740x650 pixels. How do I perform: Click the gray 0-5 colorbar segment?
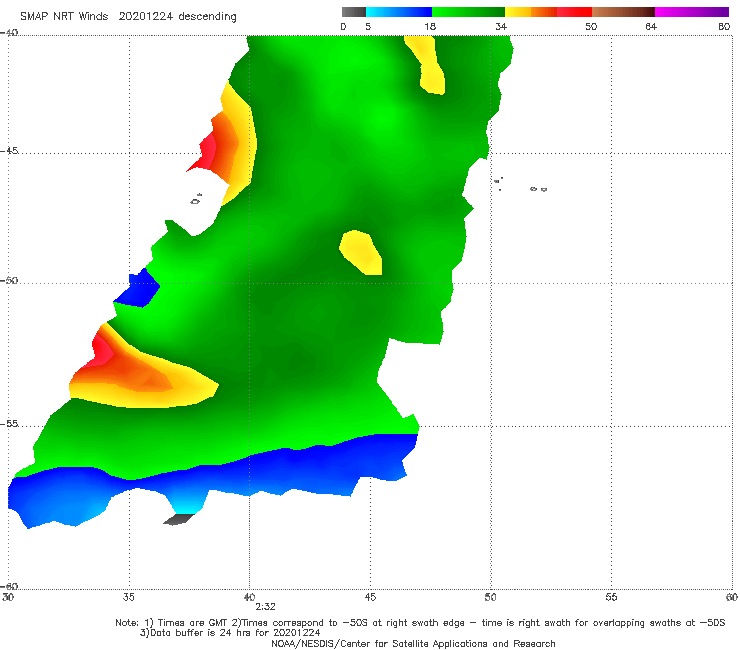click(354, 12)
